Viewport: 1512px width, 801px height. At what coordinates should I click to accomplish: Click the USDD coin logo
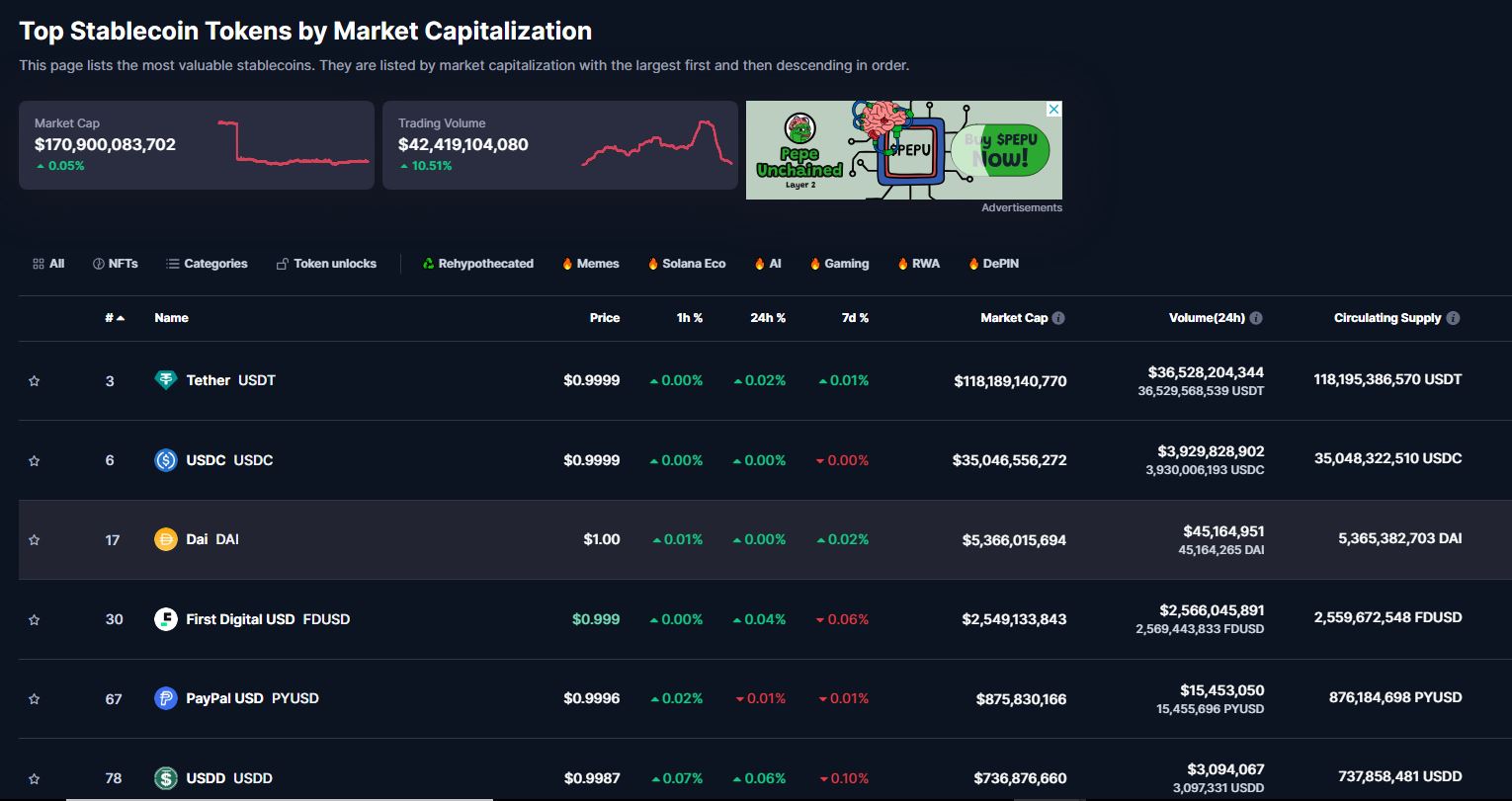[166, 778]
